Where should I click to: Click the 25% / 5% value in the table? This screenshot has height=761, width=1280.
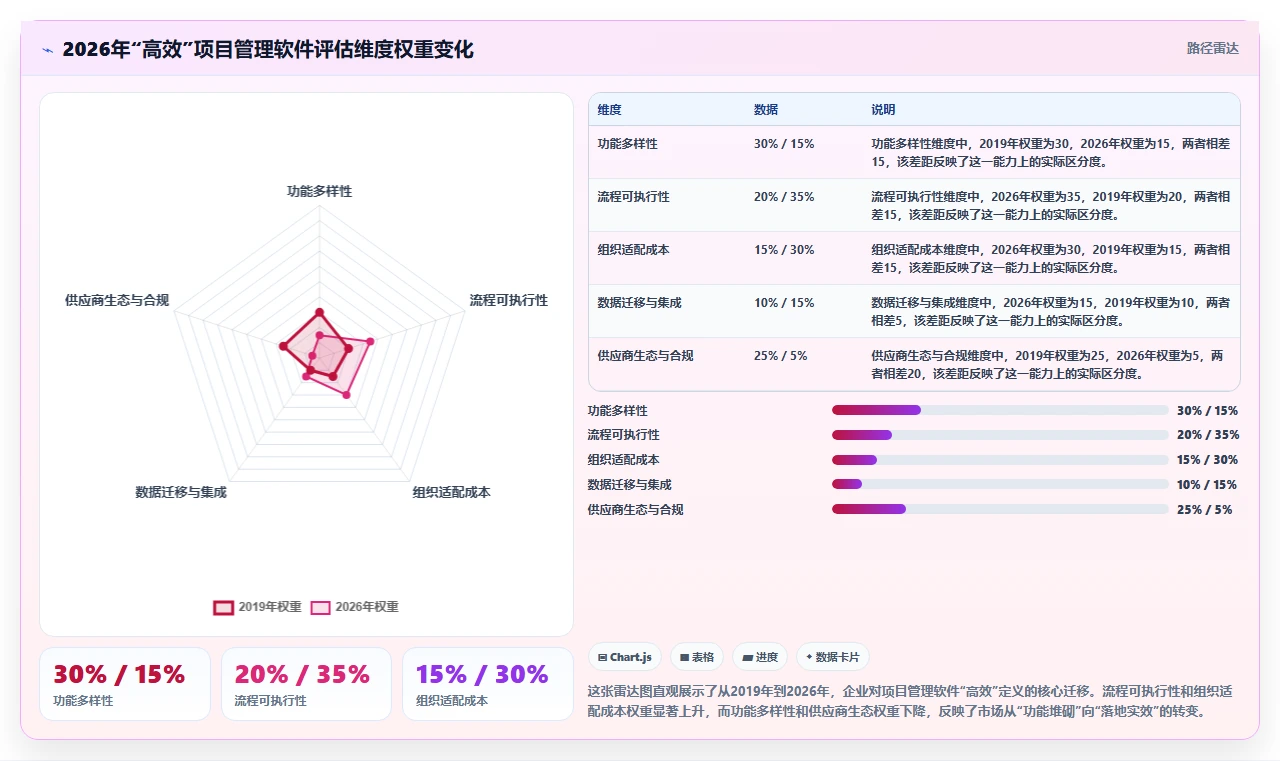[x=780, y=356]
